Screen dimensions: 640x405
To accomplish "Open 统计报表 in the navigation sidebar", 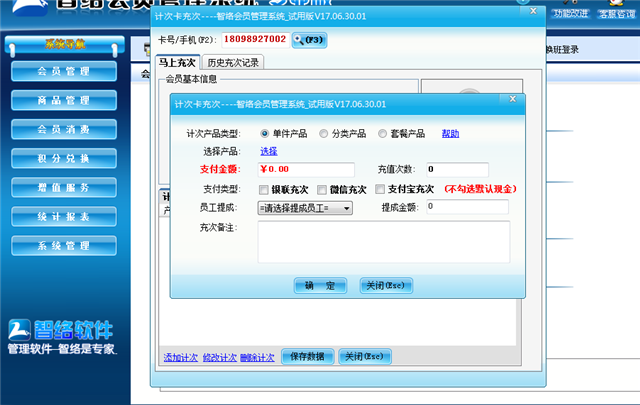I will [64, 217].
